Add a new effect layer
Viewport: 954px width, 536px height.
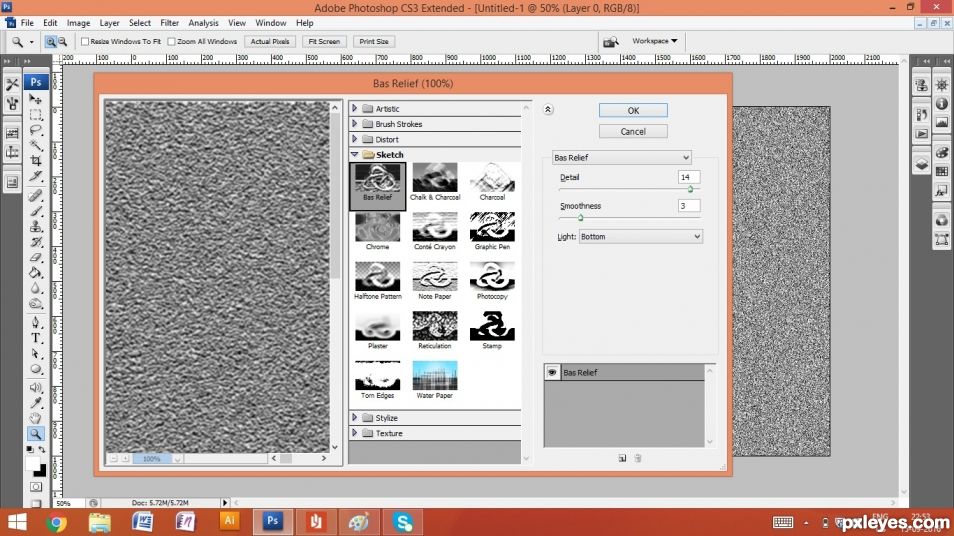click(622, 458)
